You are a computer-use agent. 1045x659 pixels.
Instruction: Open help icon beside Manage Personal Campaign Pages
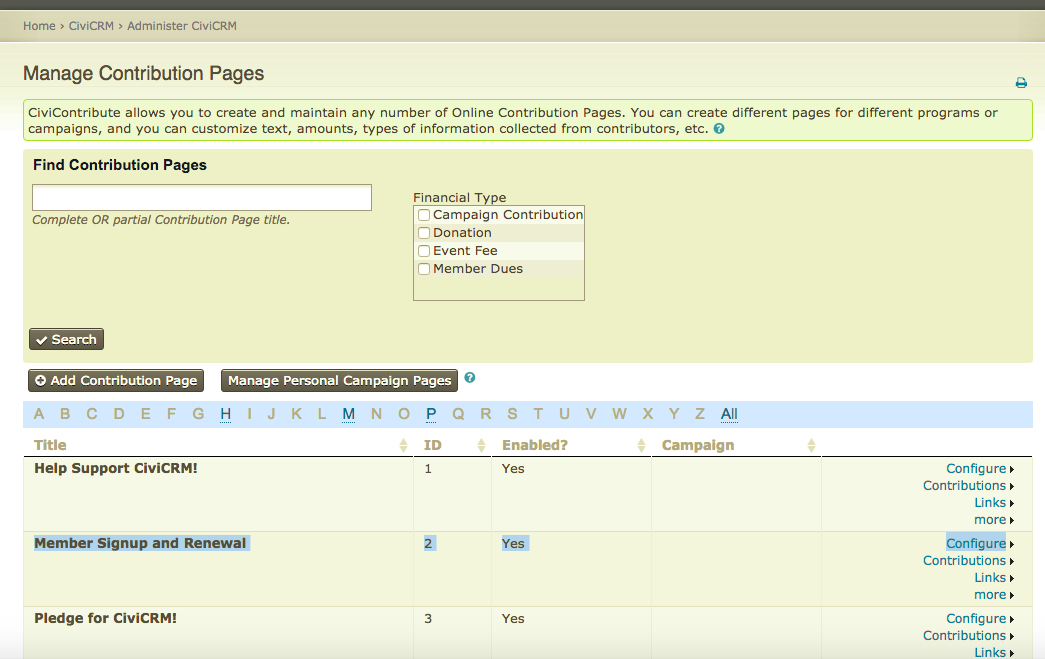(x=470, y=378)
